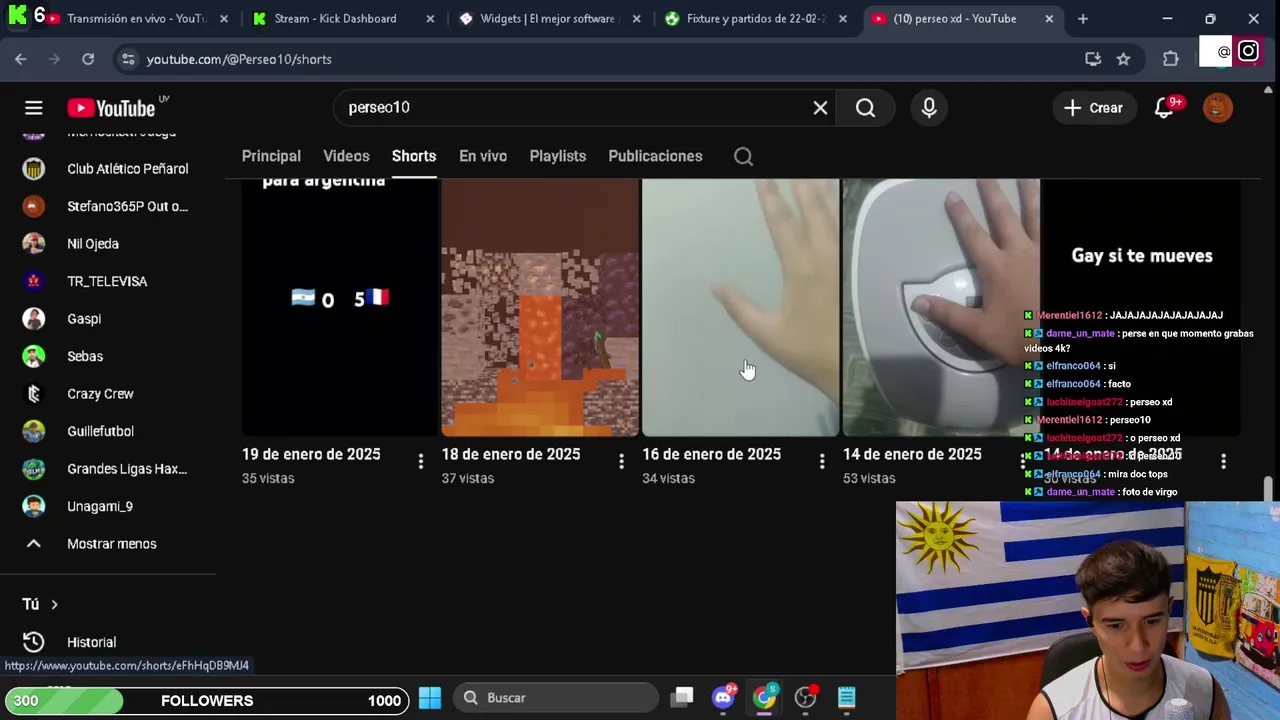The width and height of the screenshot is (1280, 720).
Task: Open TR_TELEVISA channel in sidebar
Action: tap(108, 281)
